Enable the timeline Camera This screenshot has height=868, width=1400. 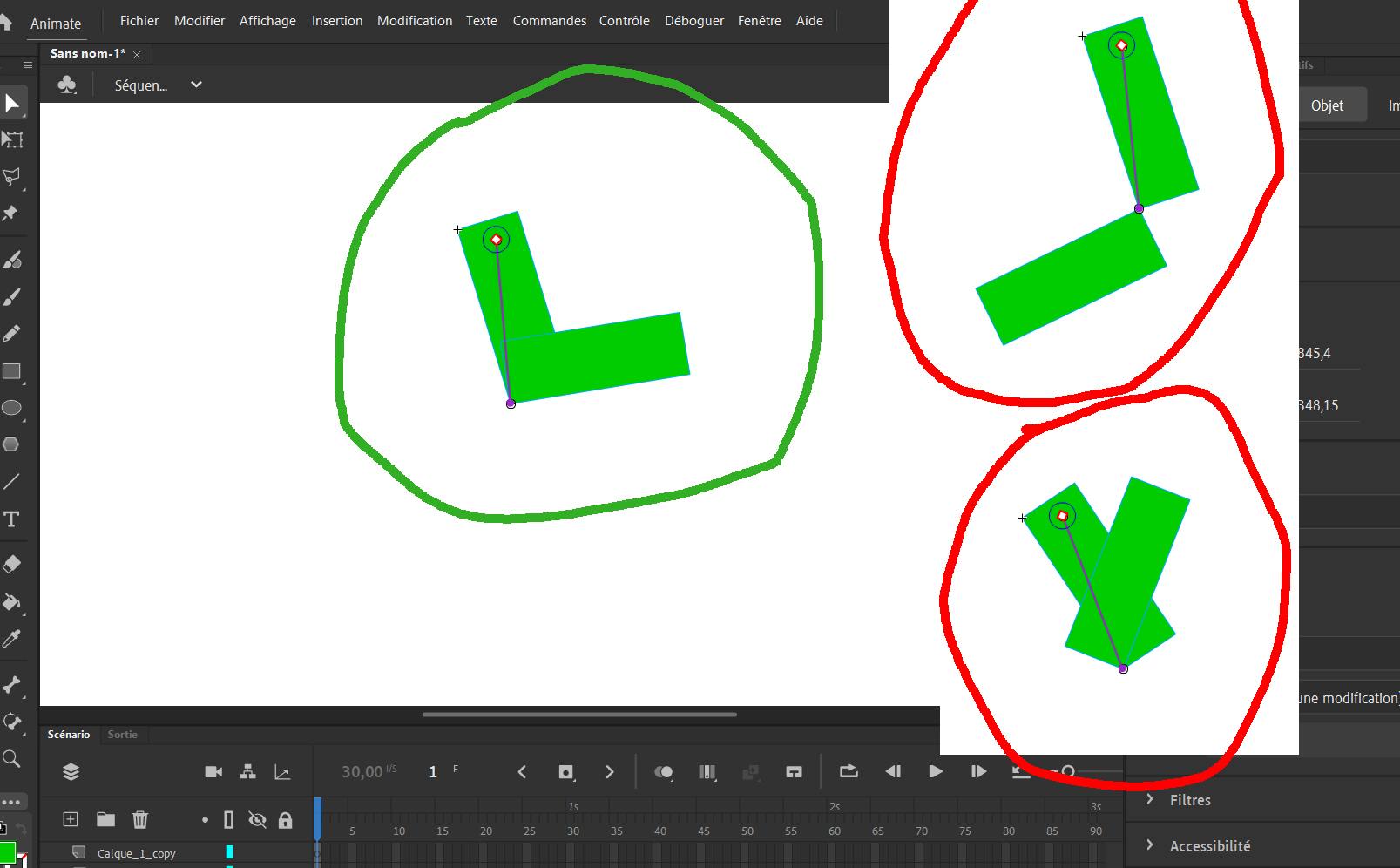click(x=213, y=771)
